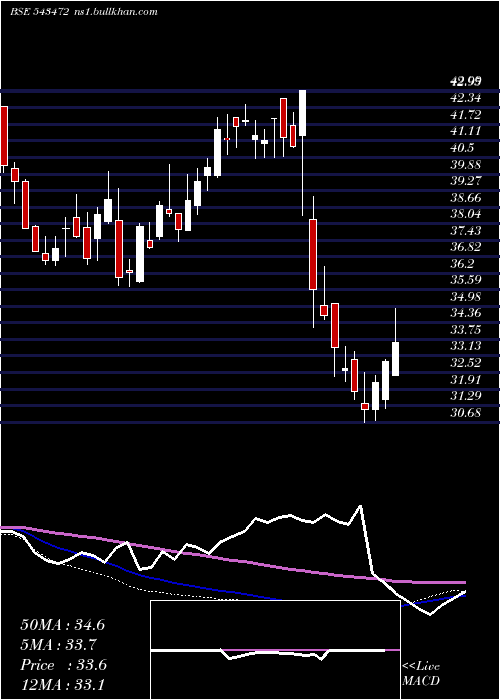
Task: Click the 41.72 price axis label
Action: (465, 115)
